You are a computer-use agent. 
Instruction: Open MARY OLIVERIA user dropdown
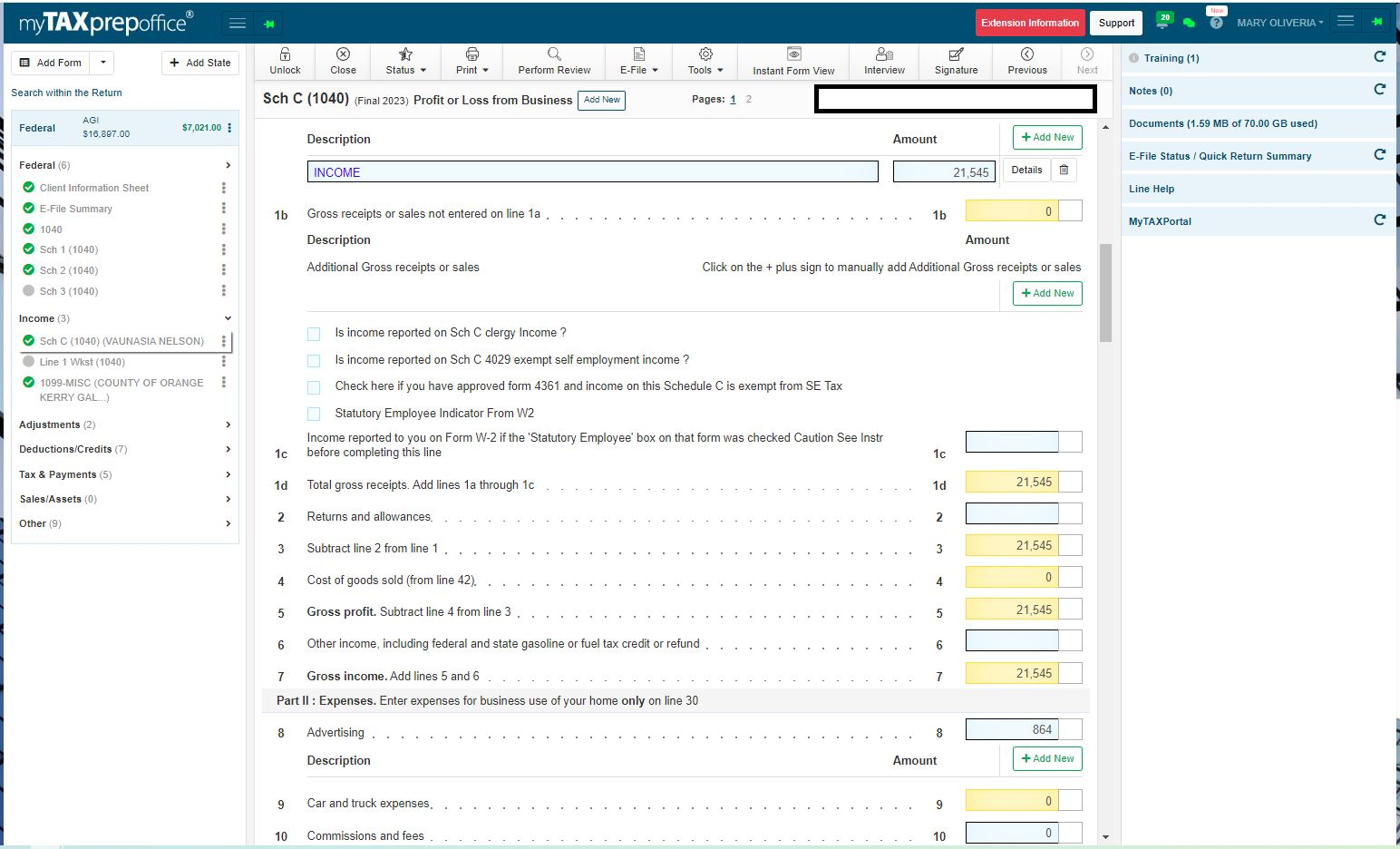click(1279, 23)
